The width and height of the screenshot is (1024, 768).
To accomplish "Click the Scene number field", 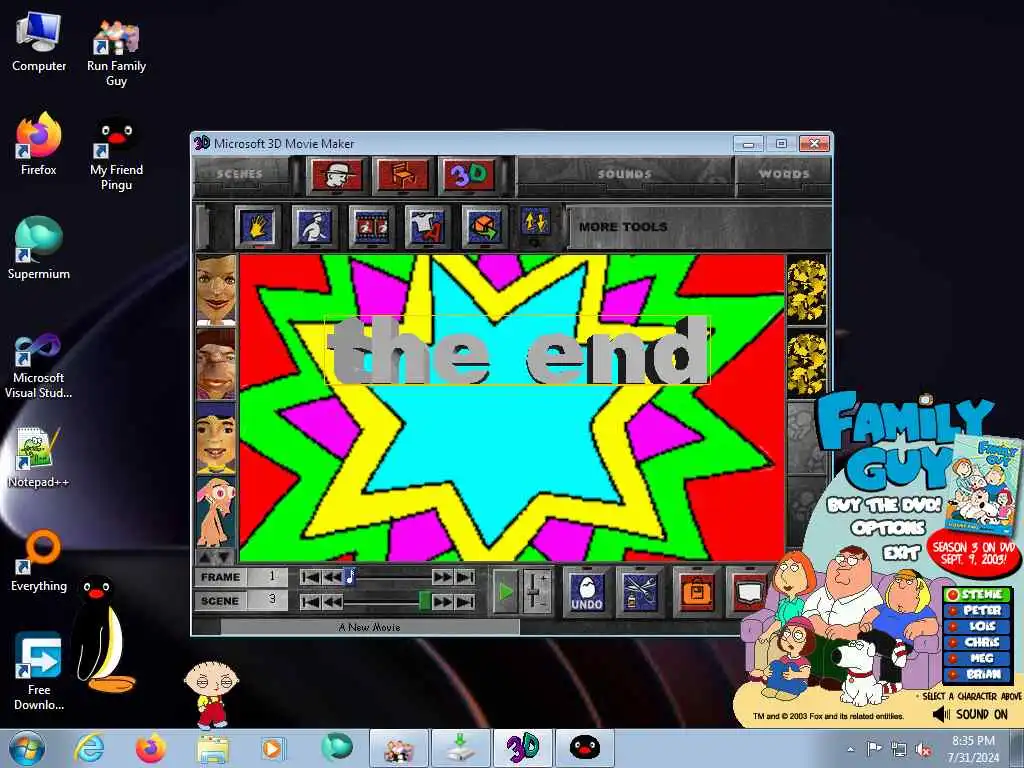I will [268, 601].
